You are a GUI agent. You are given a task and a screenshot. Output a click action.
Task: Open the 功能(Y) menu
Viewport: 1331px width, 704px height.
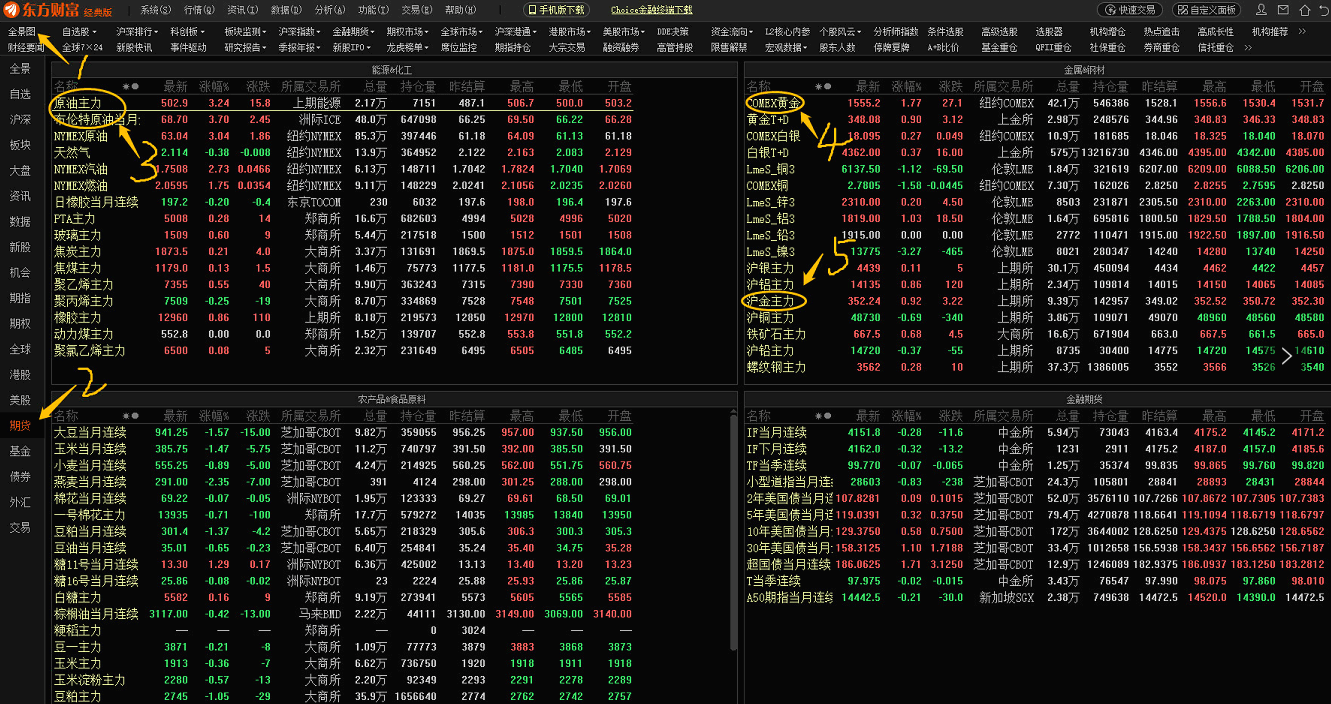coord(373,10)
